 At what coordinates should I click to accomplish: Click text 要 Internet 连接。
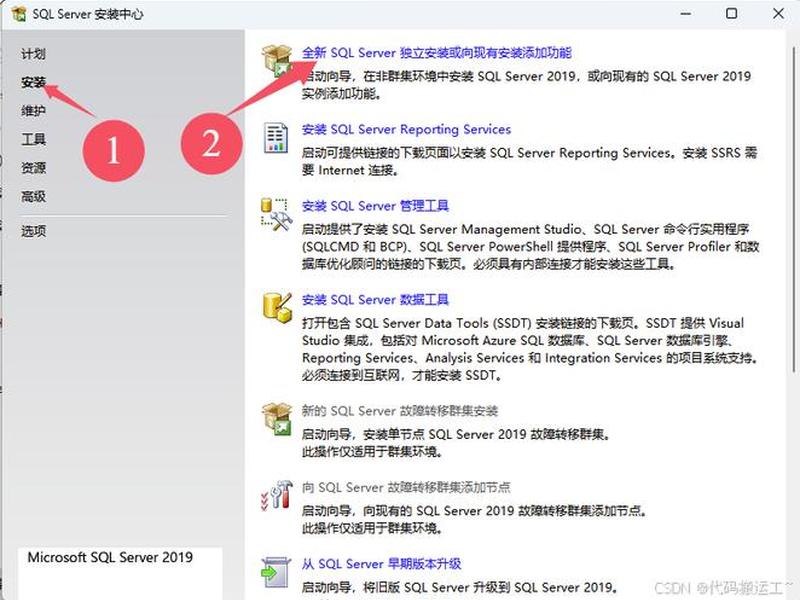349,170
